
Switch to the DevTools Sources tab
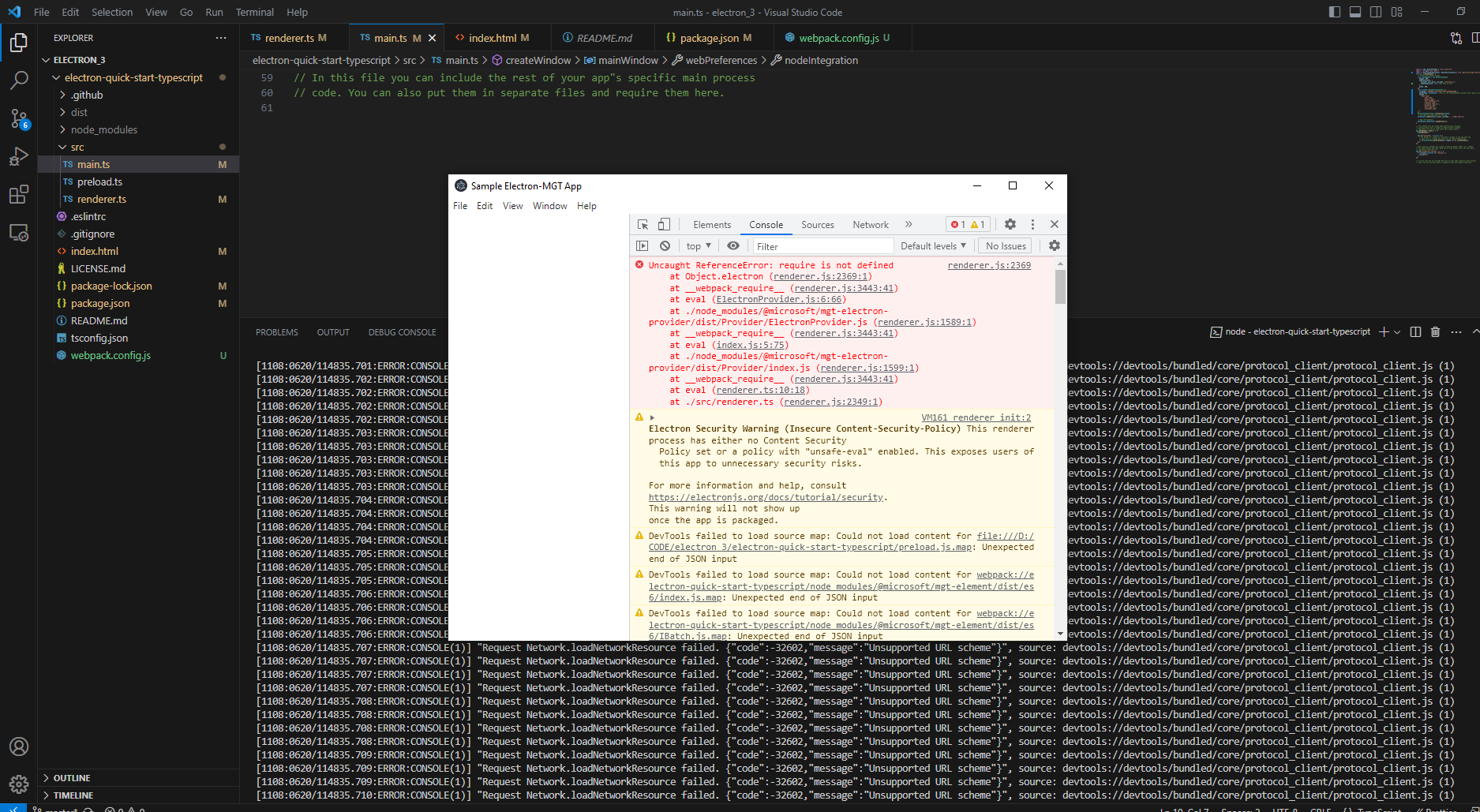pyautogui.click(x=818, y=225)
